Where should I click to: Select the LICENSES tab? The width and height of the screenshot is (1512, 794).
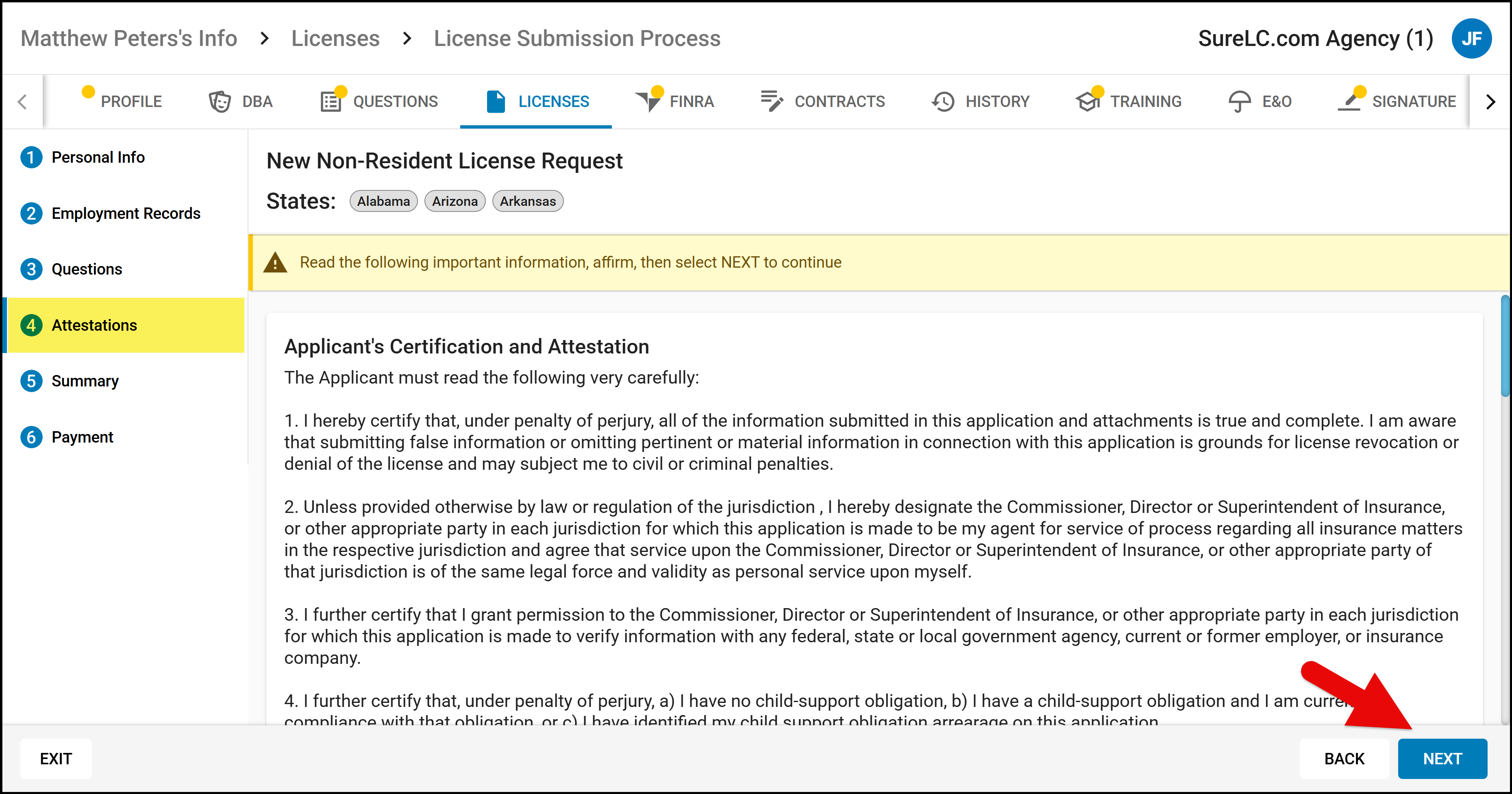click(536, 102)
